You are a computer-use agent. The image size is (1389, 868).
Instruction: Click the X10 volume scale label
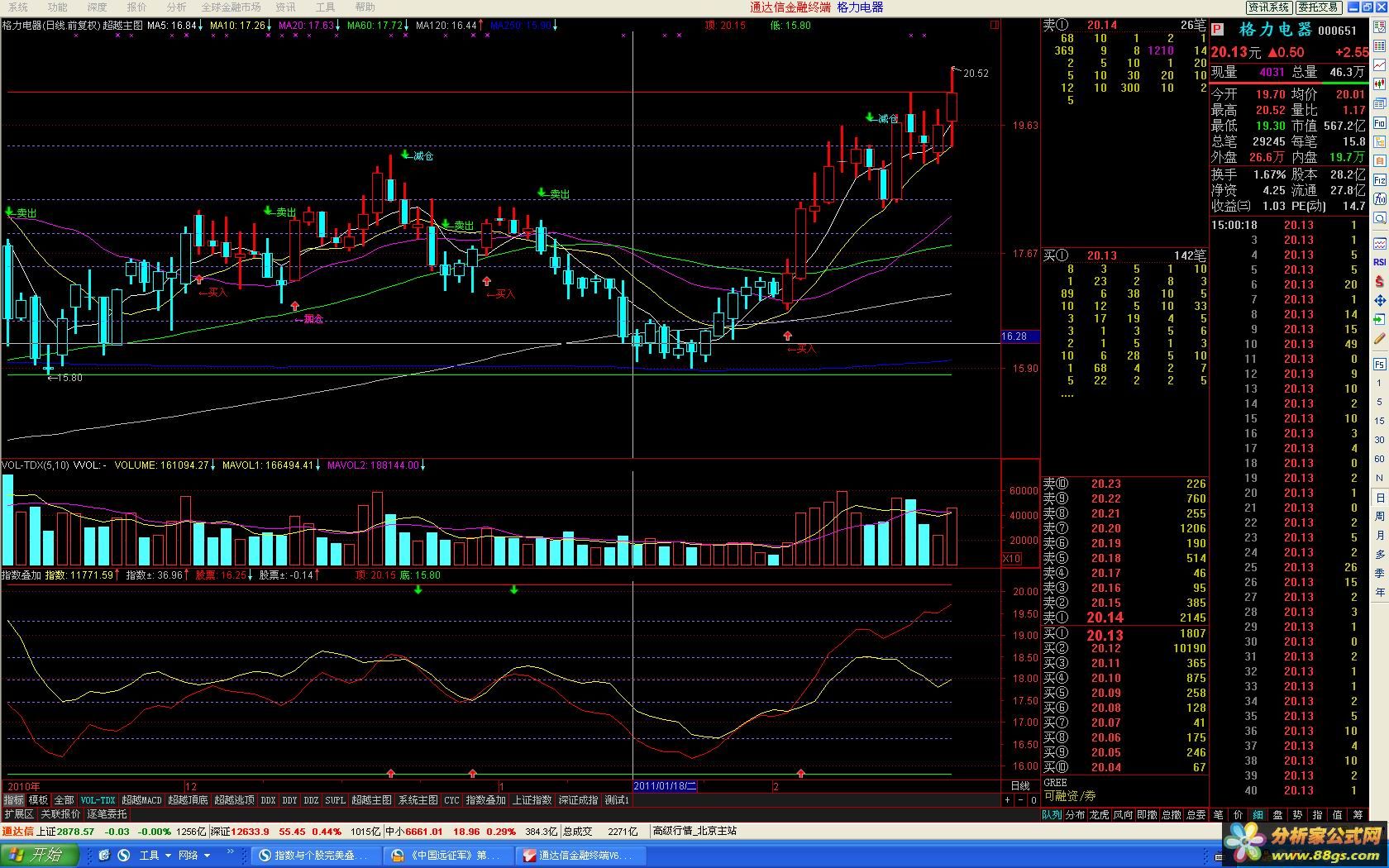click(x=1011, y=559)
